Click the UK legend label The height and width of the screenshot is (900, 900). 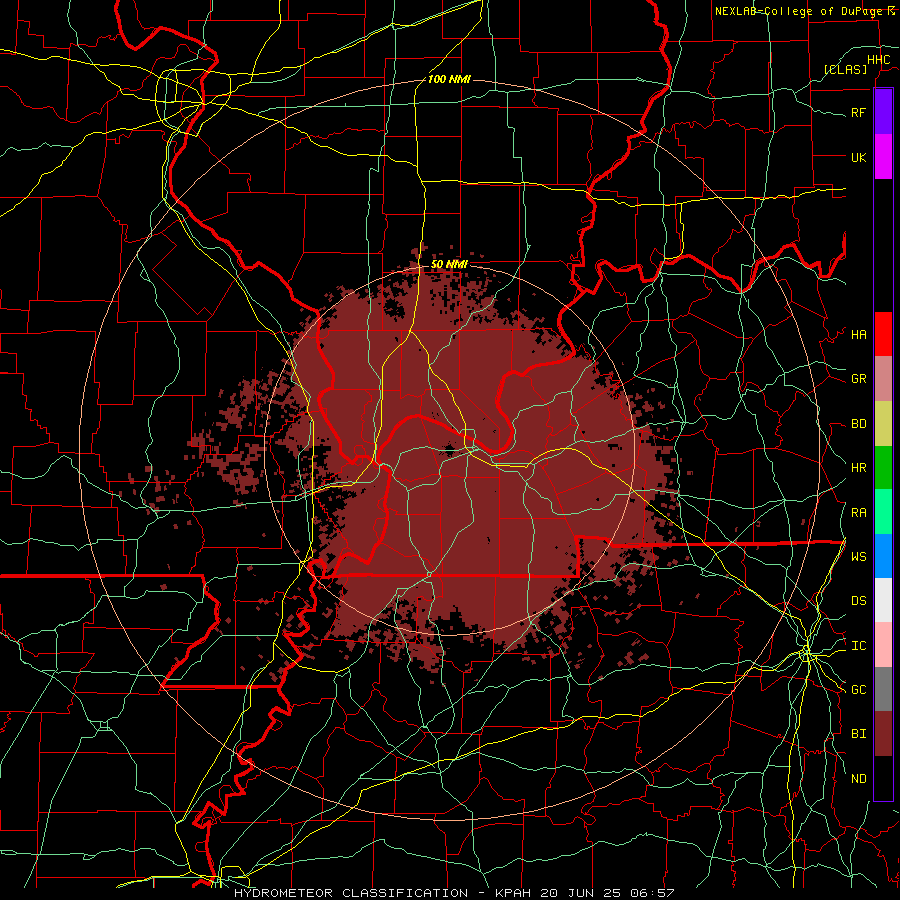[858, 157]
